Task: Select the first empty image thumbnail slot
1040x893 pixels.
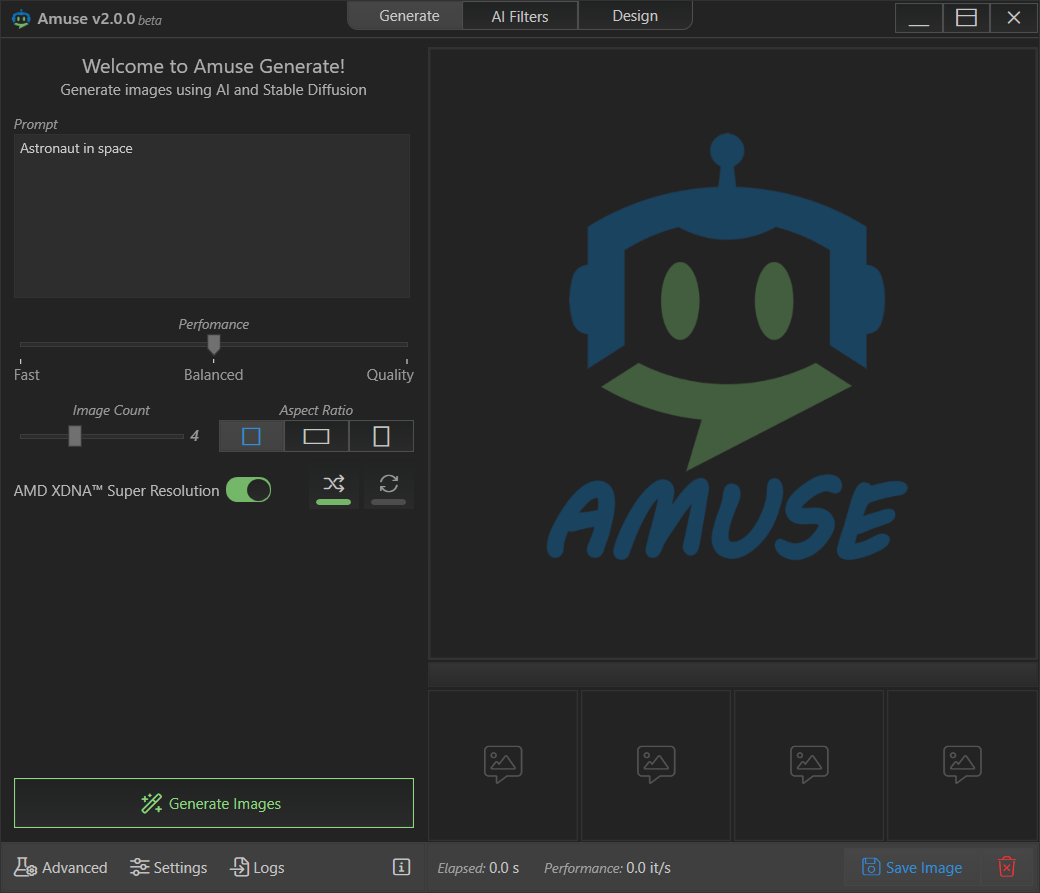Action: [503, 765]
